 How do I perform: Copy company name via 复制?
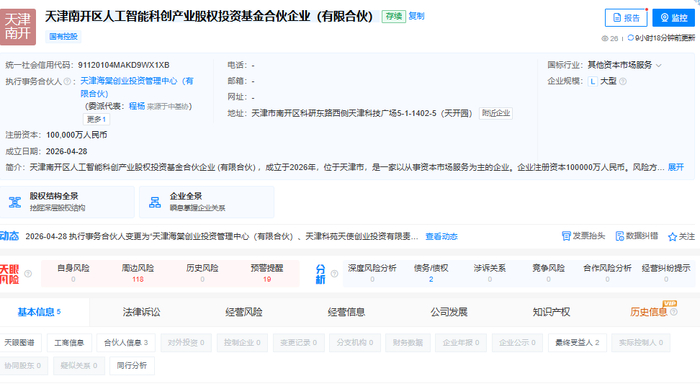(x=416, y=16)
